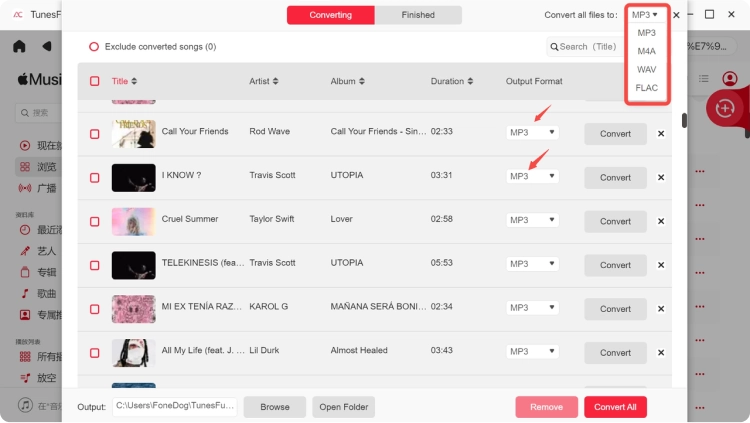Remove TELEKINESIS row with X
Viewport: 750px width, 423px height.
(x=661, y=265)
